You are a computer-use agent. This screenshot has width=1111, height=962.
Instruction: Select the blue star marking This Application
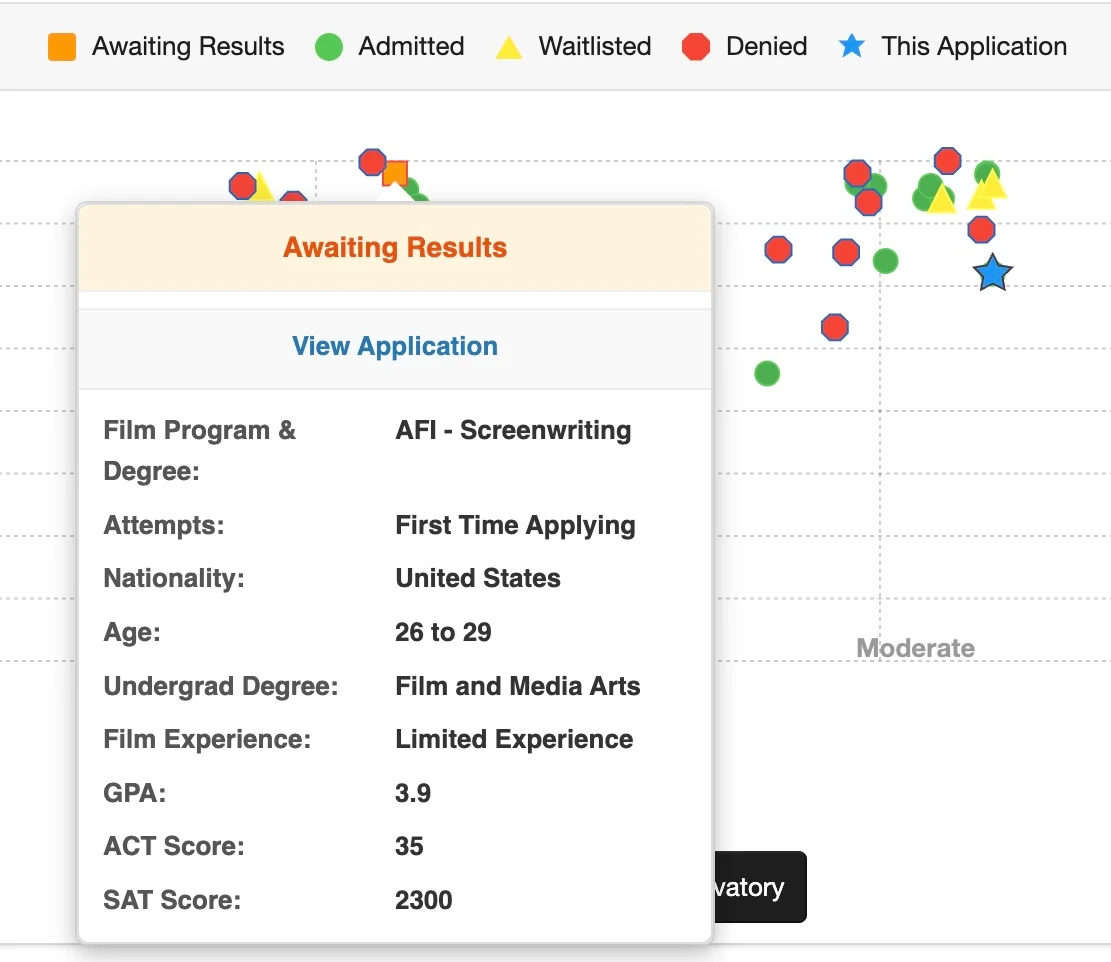[992, 272]
